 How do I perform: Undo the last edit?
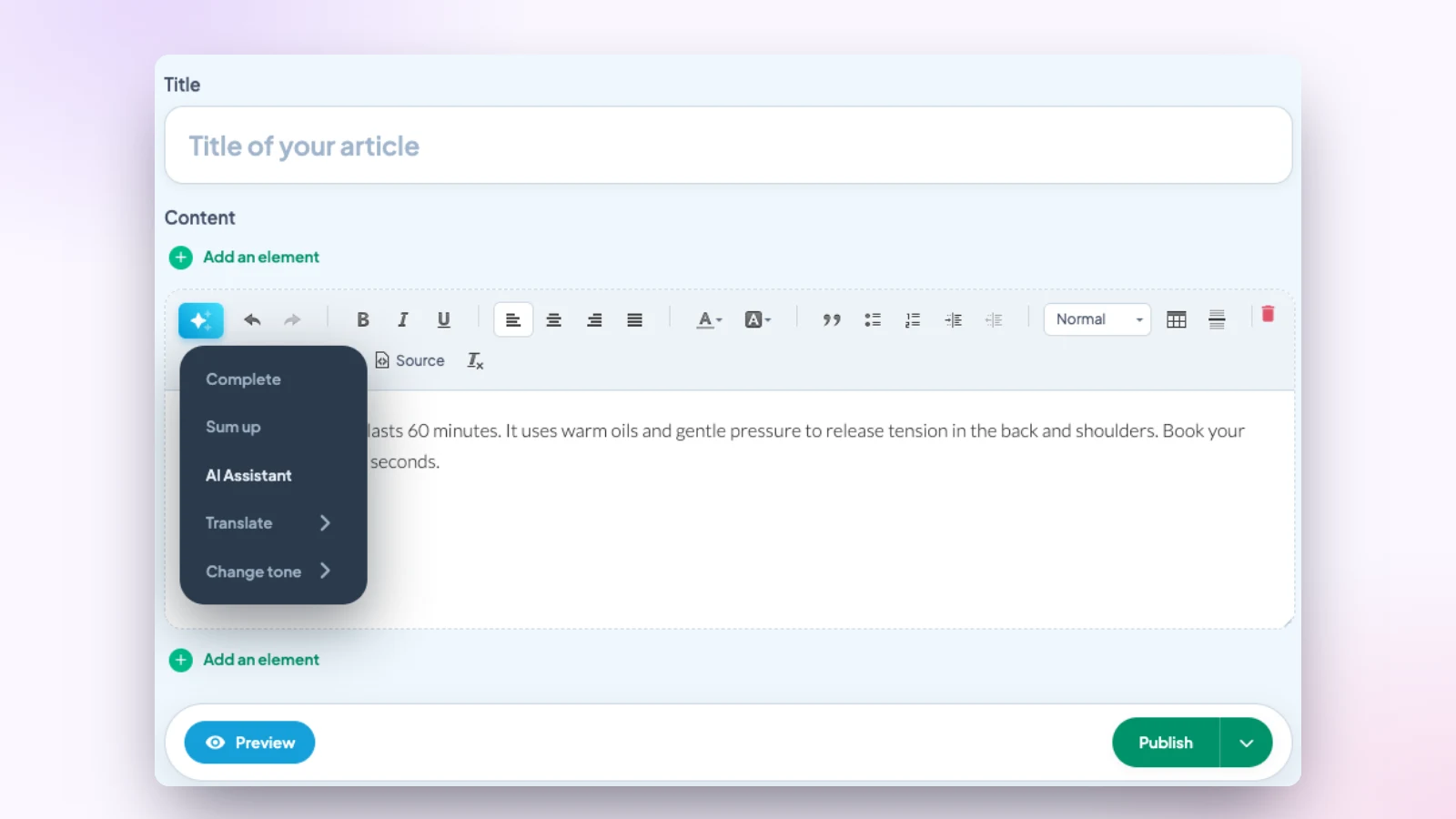tap(252, 319)
